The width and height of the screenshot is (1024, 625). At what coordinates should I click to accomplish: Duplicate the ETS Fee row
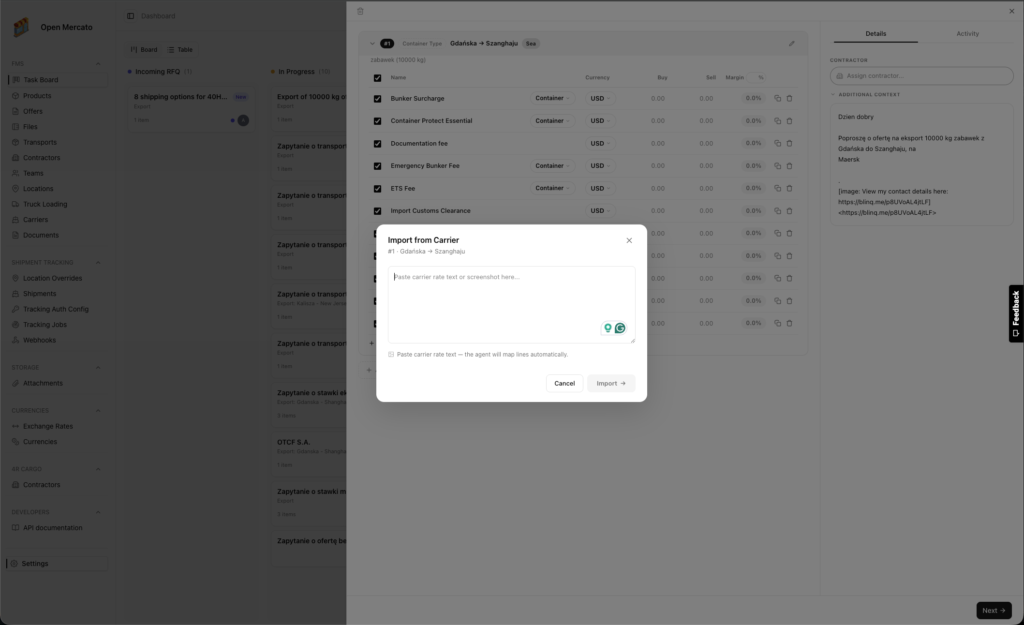pyautogui.click(x=777, y=188)
